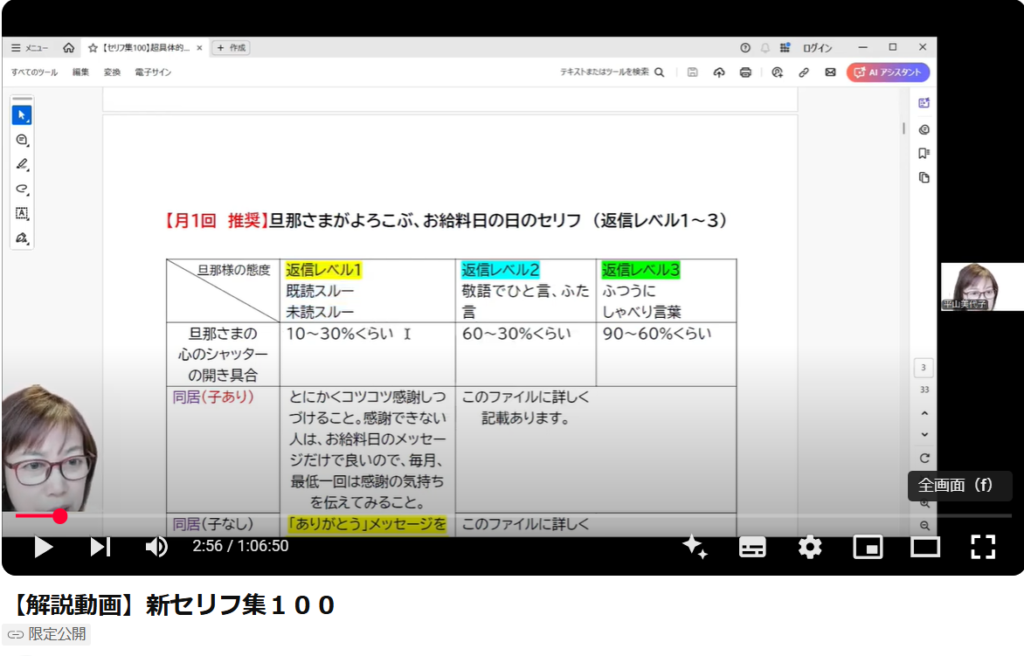Open the player settings gear menu
The width and height of the screenshot is (1024, 656).
pyautogui.click(x=809, y=546)
